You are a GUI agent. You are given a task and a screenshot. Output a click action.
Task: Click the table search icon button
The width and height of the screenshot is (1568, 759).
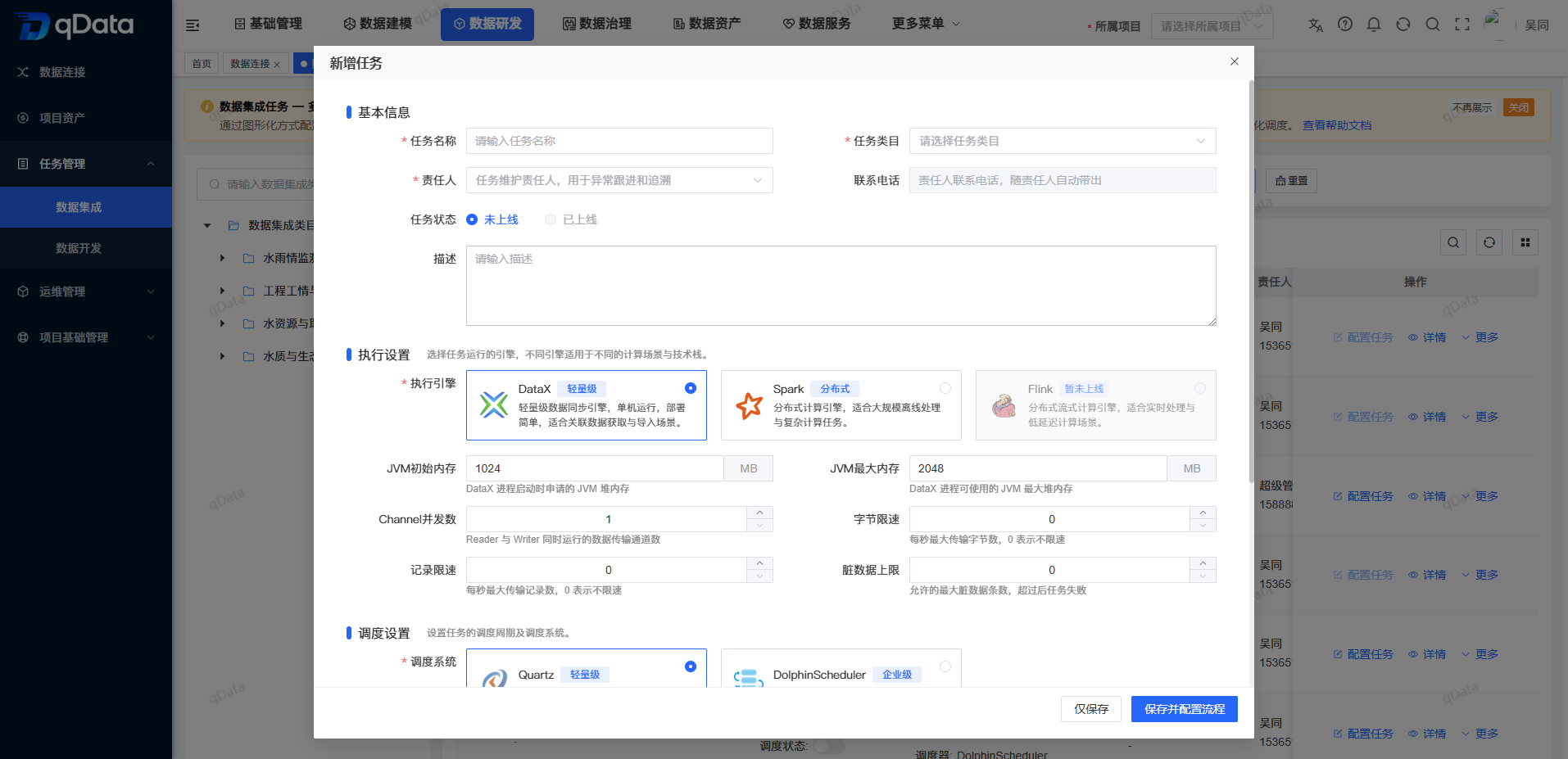[x=1453, y=242]
